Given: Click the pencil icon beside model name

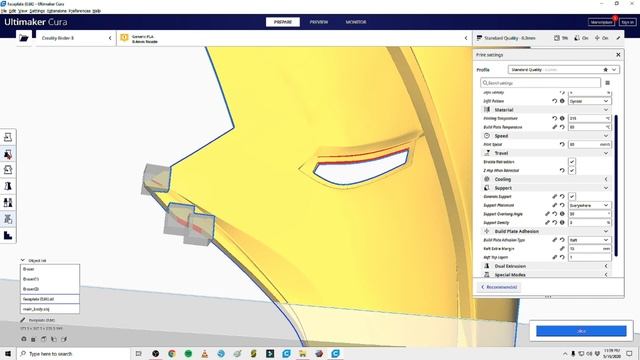Looking at the screenshot, I should [23, 320].
